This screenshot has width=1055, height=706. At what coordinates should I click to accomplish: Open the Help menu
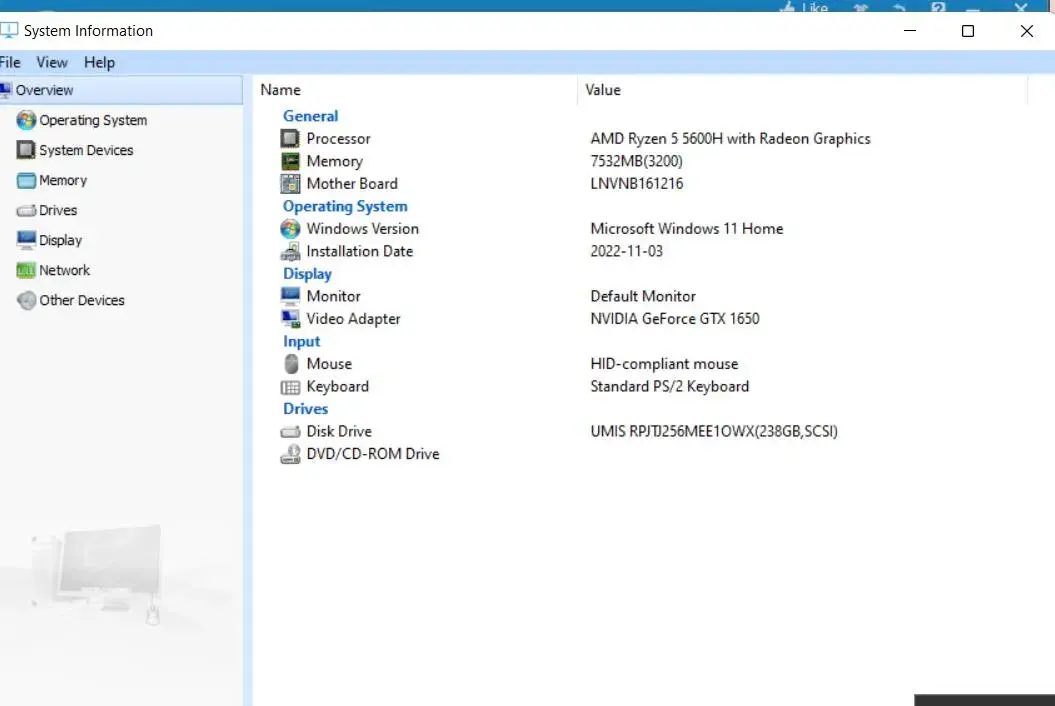pos(99,62)
